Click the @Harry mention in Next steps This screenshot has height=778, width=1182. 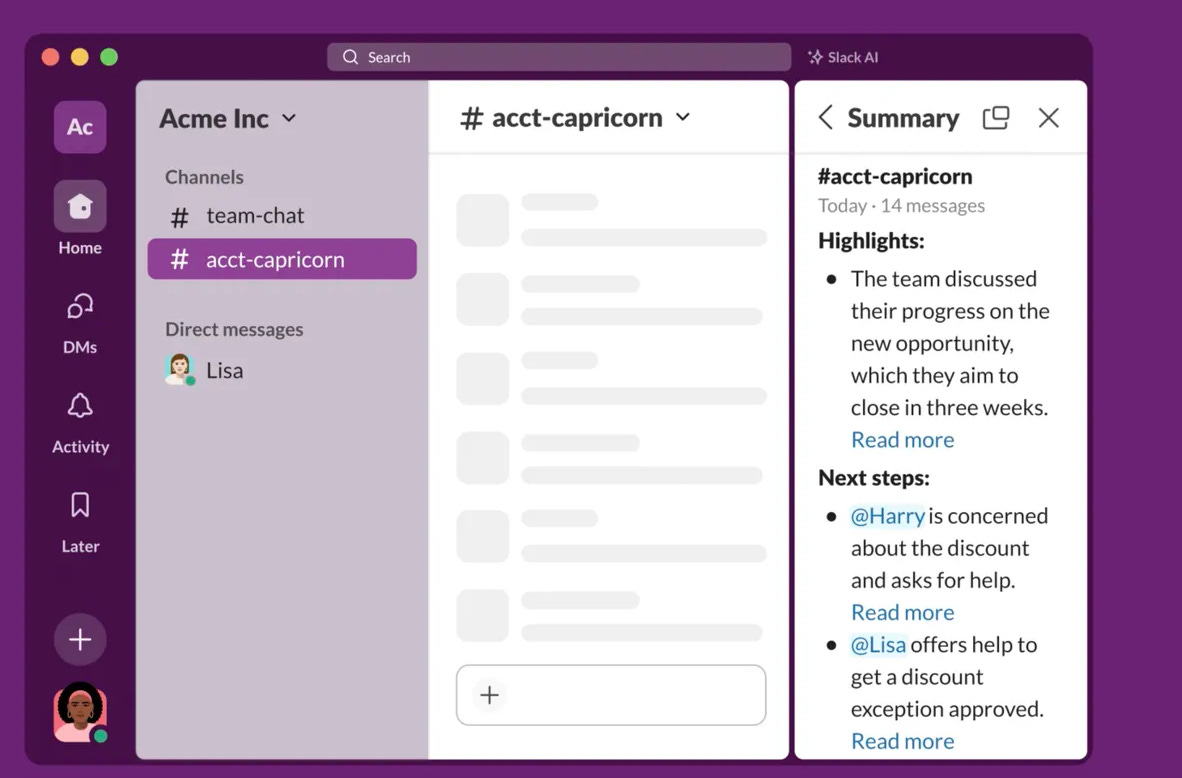click(x=887, y=516)
